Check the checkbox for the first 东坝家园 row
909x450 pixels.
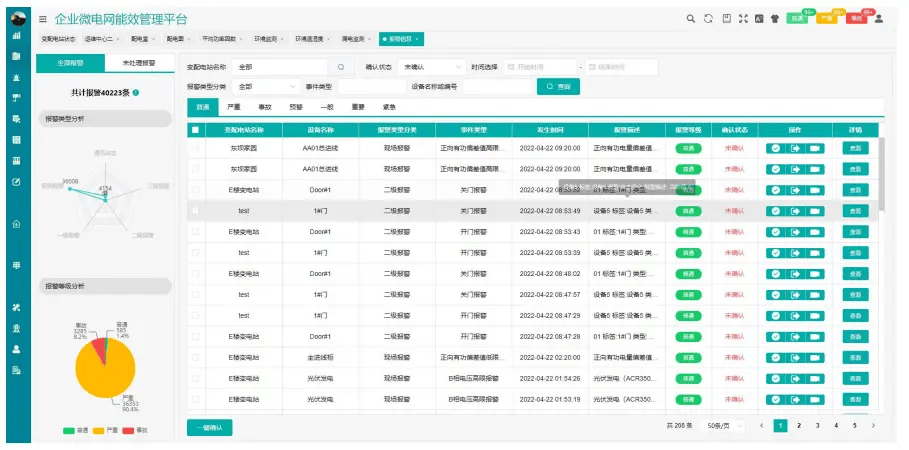(195, 148)
